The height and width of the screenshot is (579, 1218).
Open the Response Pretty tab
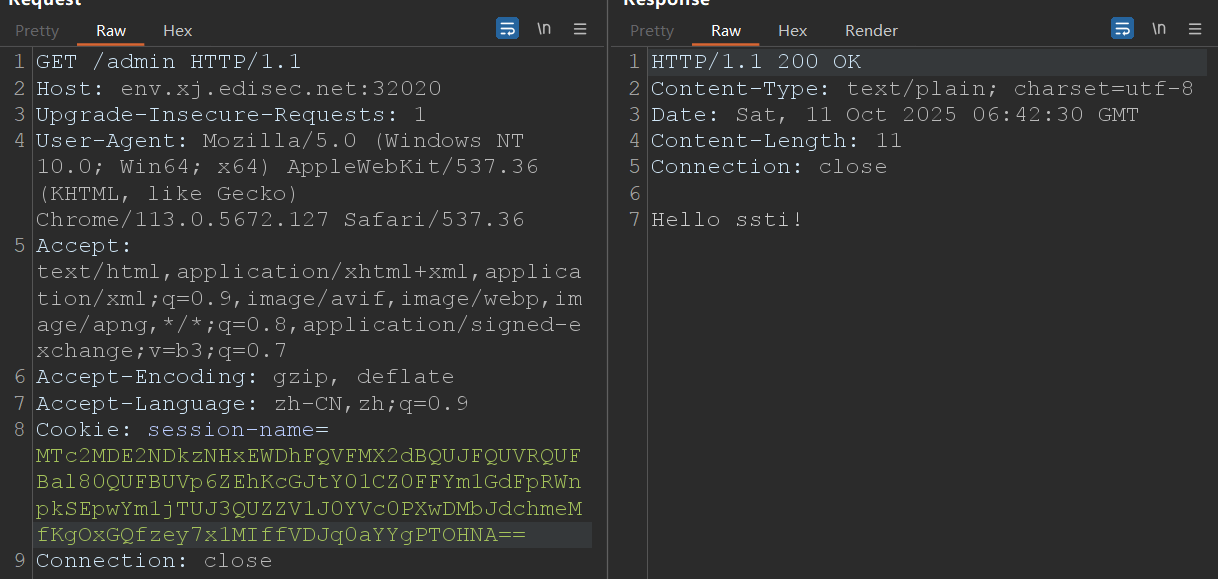(652, 31)
